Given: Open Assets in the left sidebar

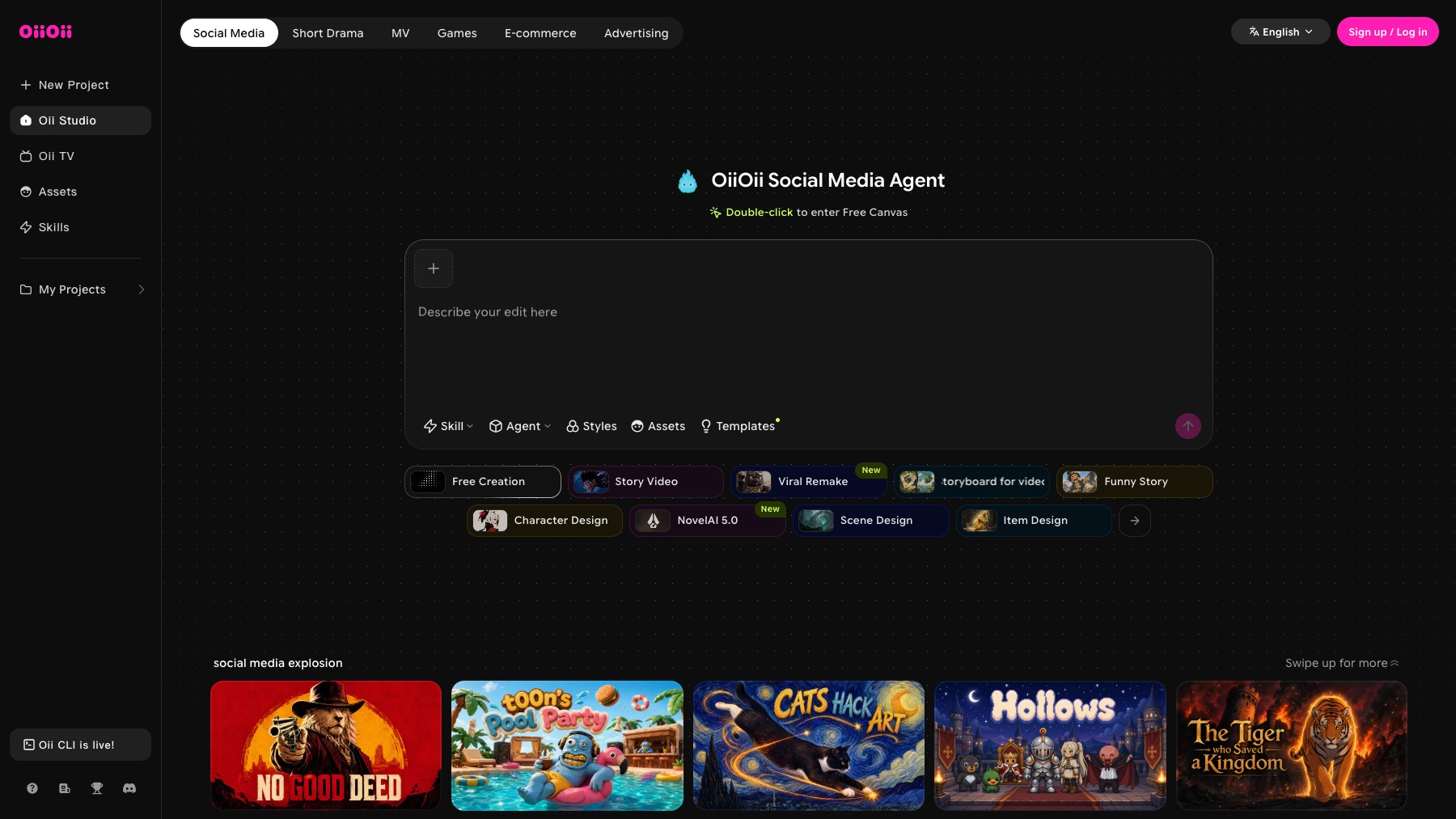Looking at the screenshot, I should [x=80, y=192].
